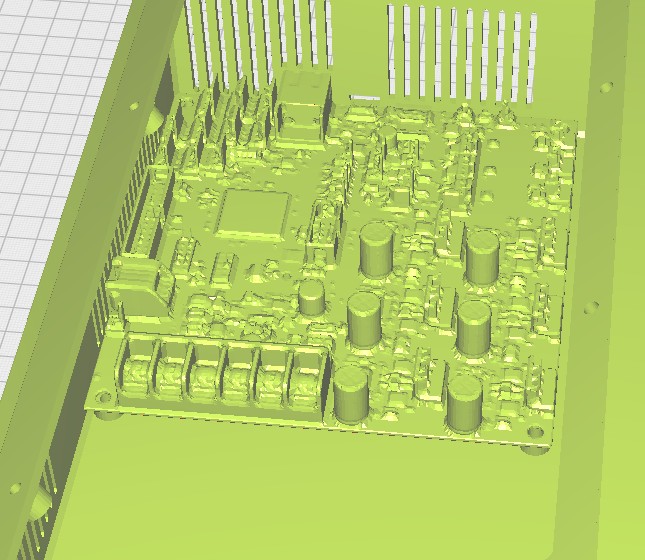The image size is (645, 560).
Task: Select the capacitor at bottom right of board
Action: pos(464,403)
